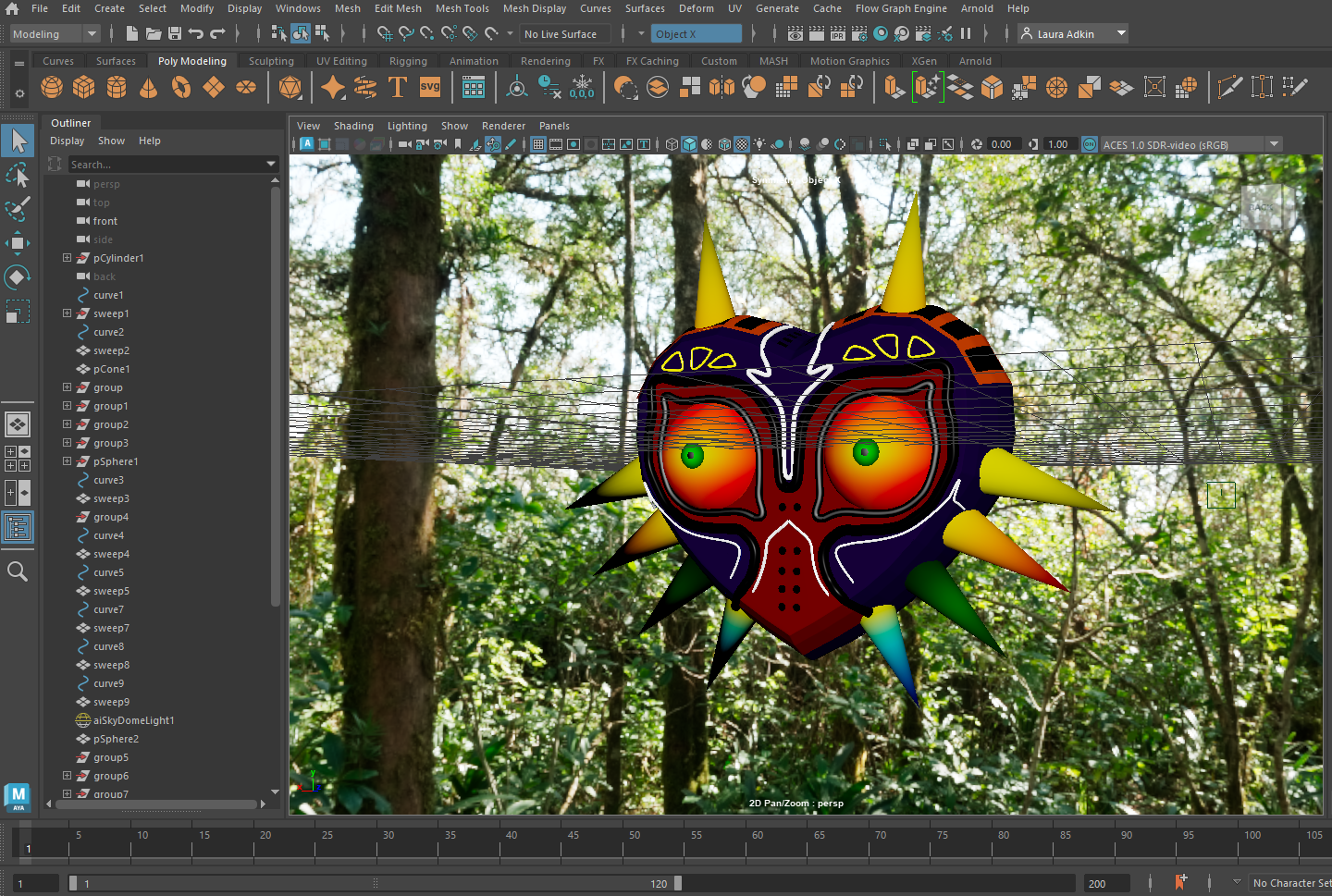1332x896 pixels.
Task: Open the Mesh Tools menu
Action: [462, 8]
